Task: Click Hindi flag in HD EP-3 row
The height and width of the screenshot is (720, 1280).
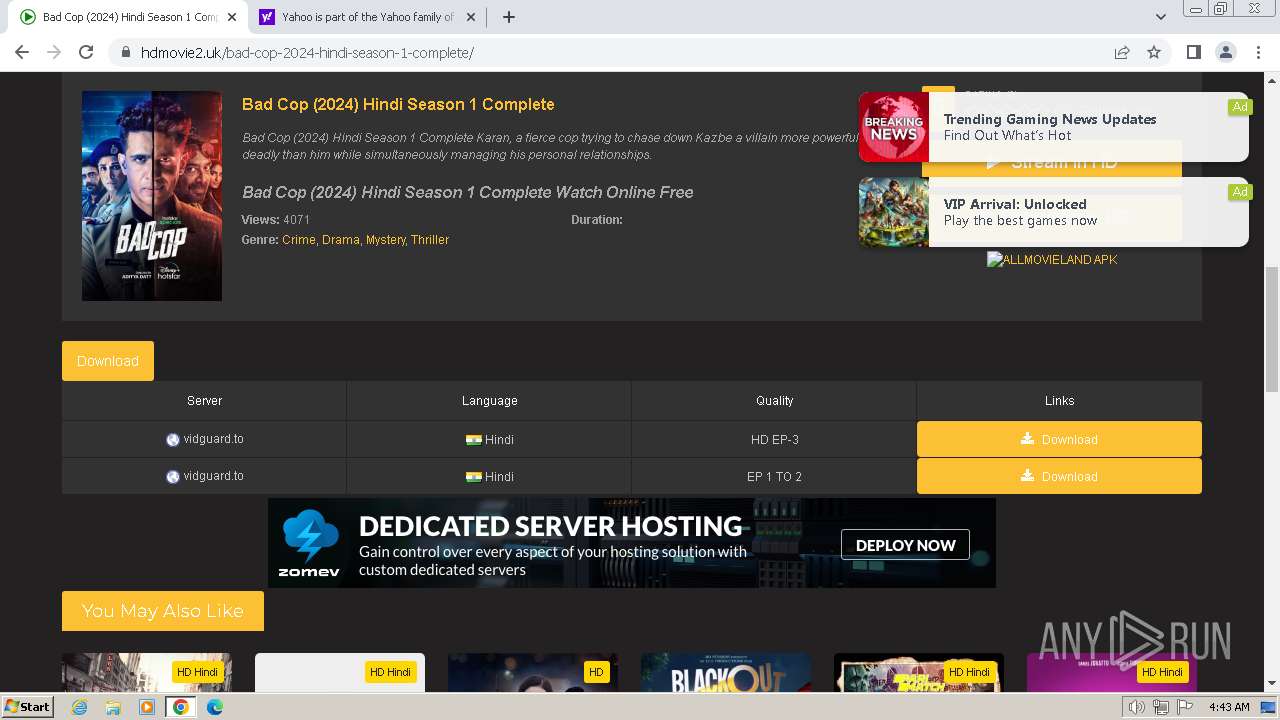Action: pos(474,440)
